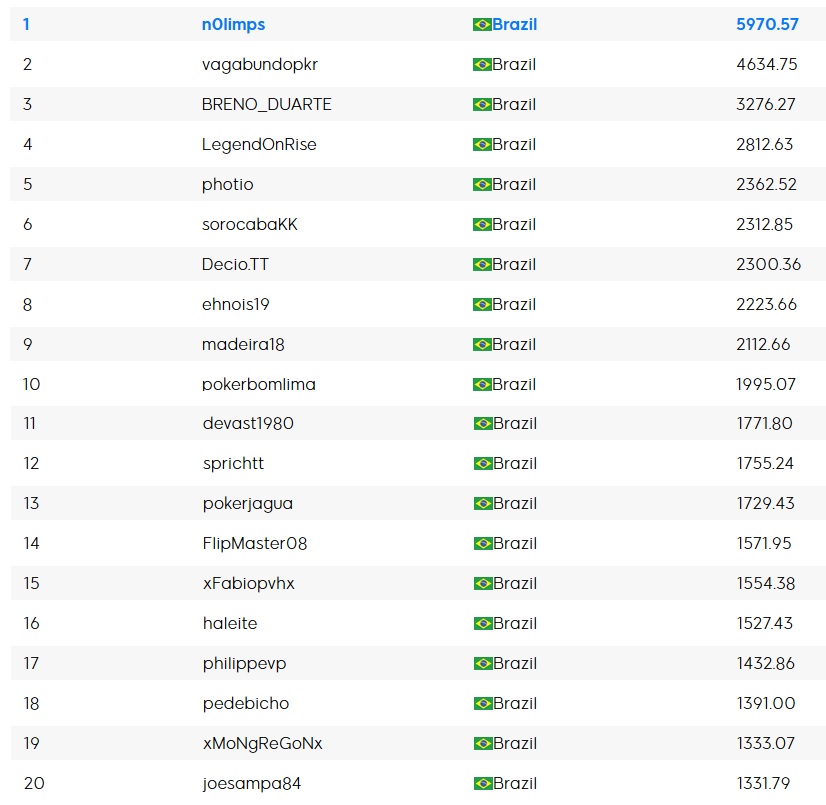Click the Brazil flag in BRENO_DUARTE row
Screen dimensions: 826x805
(x=481, y=105)
